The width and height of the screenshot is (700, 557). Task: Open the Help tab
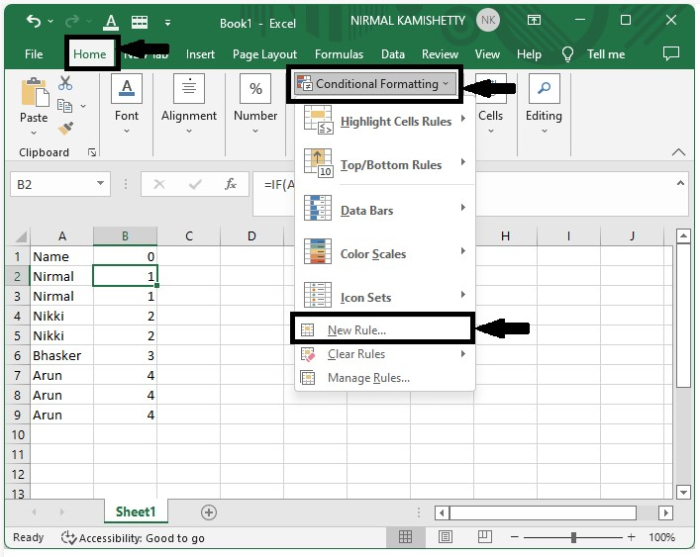pos(529,54)
